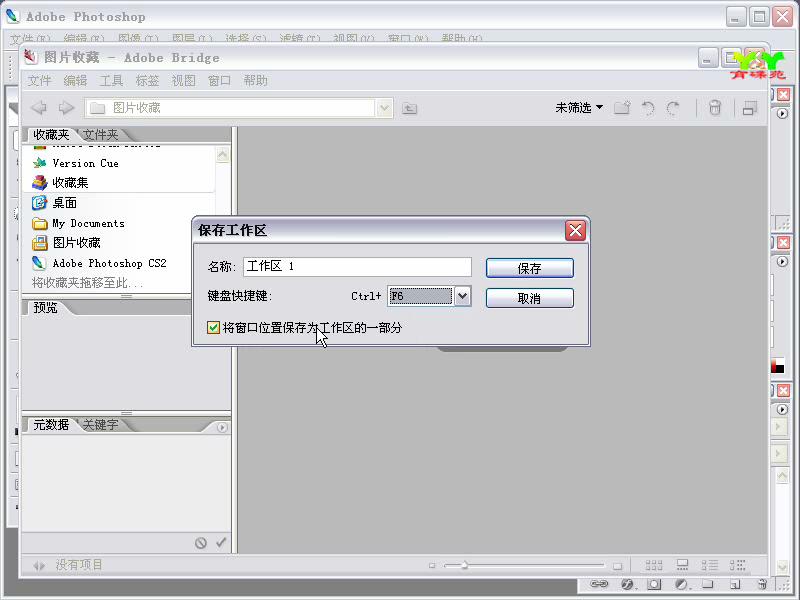The width and height of the screenshot is (800, 600).
Task: Click the link layers icon in Photoshop
Action: [599, 584]
